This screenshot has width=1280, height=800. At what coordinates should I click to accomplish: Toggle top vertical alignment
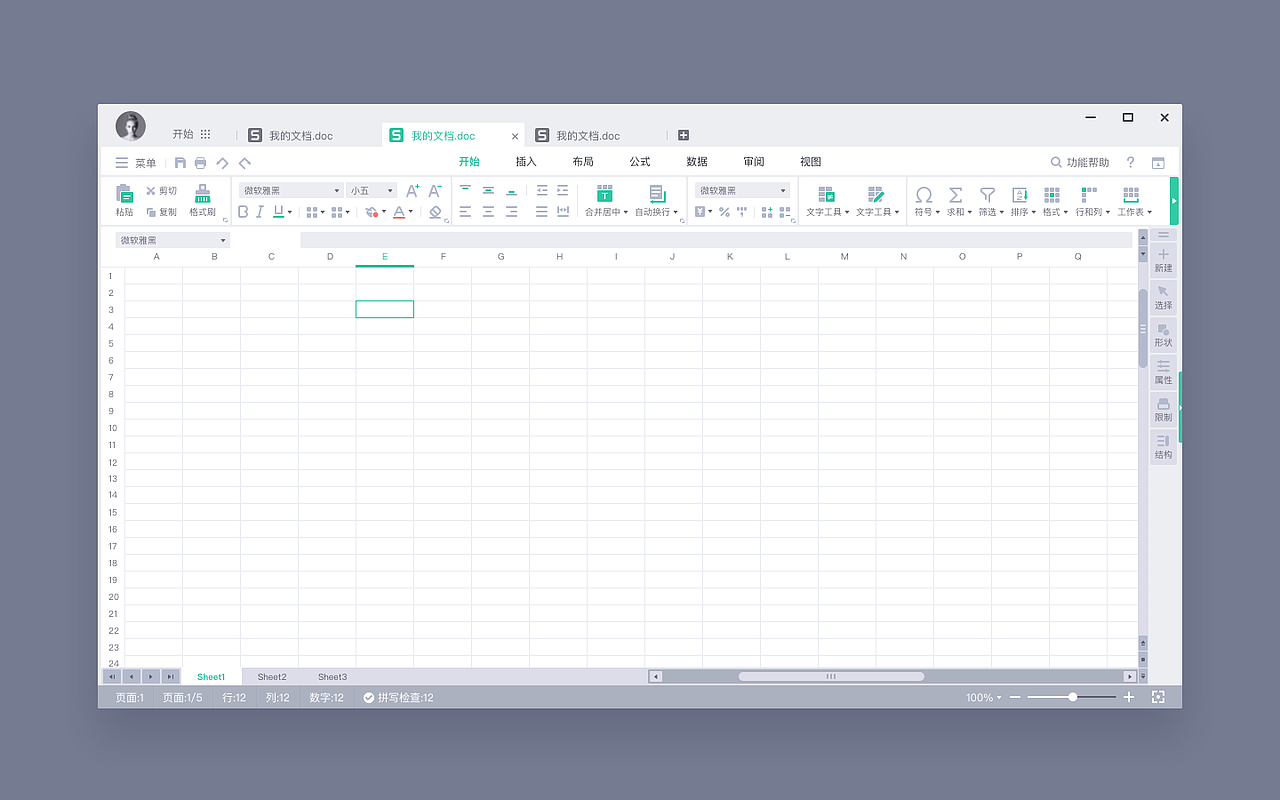pos(465,190)
